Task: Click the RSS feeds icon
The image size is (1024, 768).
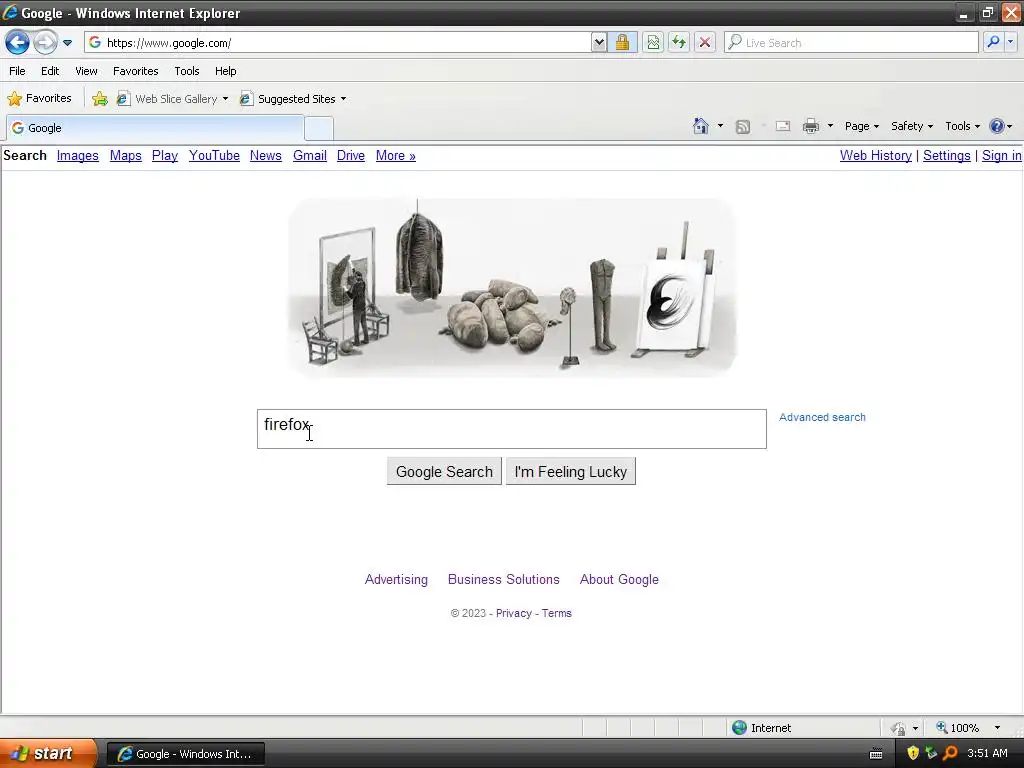Action: coord(743,127)
